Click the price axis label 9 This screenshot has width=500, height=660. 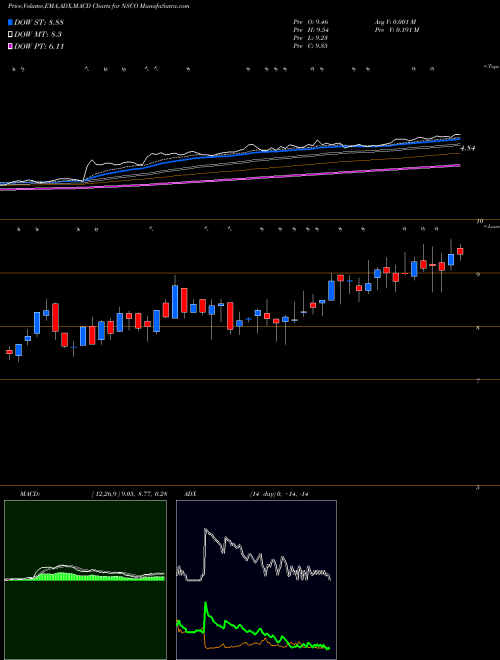(x=478, y=274)
